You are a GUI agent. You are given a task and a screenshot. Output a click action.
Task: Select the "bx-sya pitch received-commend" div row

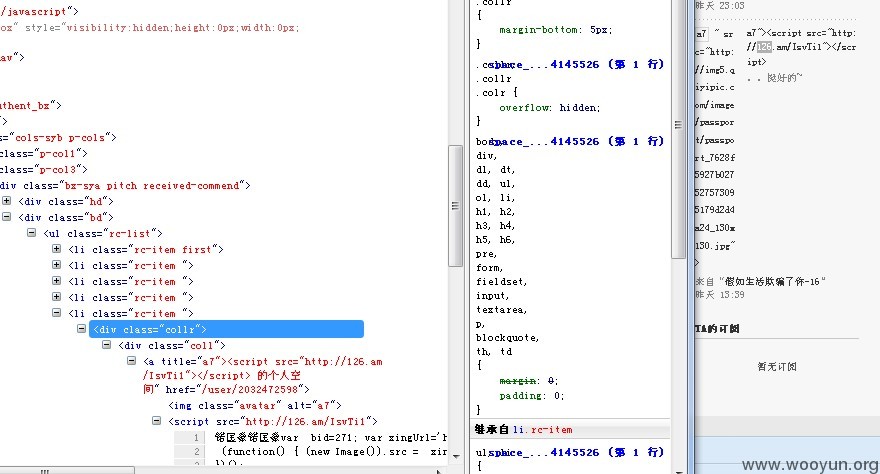125,186
